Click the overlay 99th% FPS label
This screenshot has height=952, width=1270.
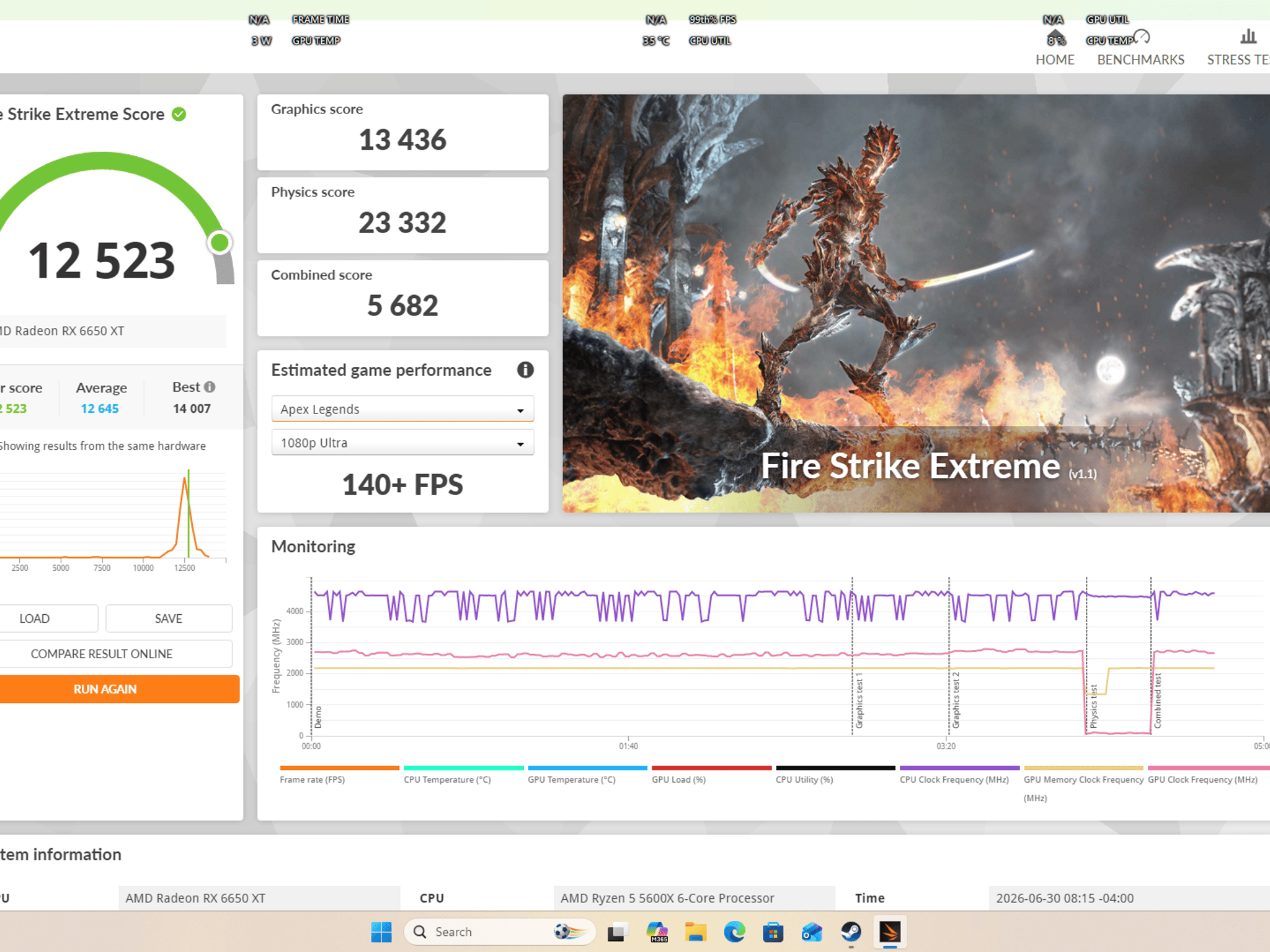pyautogui.click(x=713, y=20)
